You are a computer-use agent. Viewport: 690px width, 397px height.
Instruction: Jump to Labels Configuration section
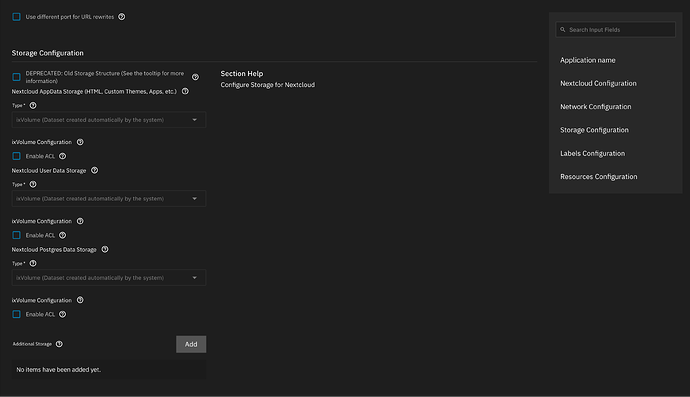click(592, 153)
